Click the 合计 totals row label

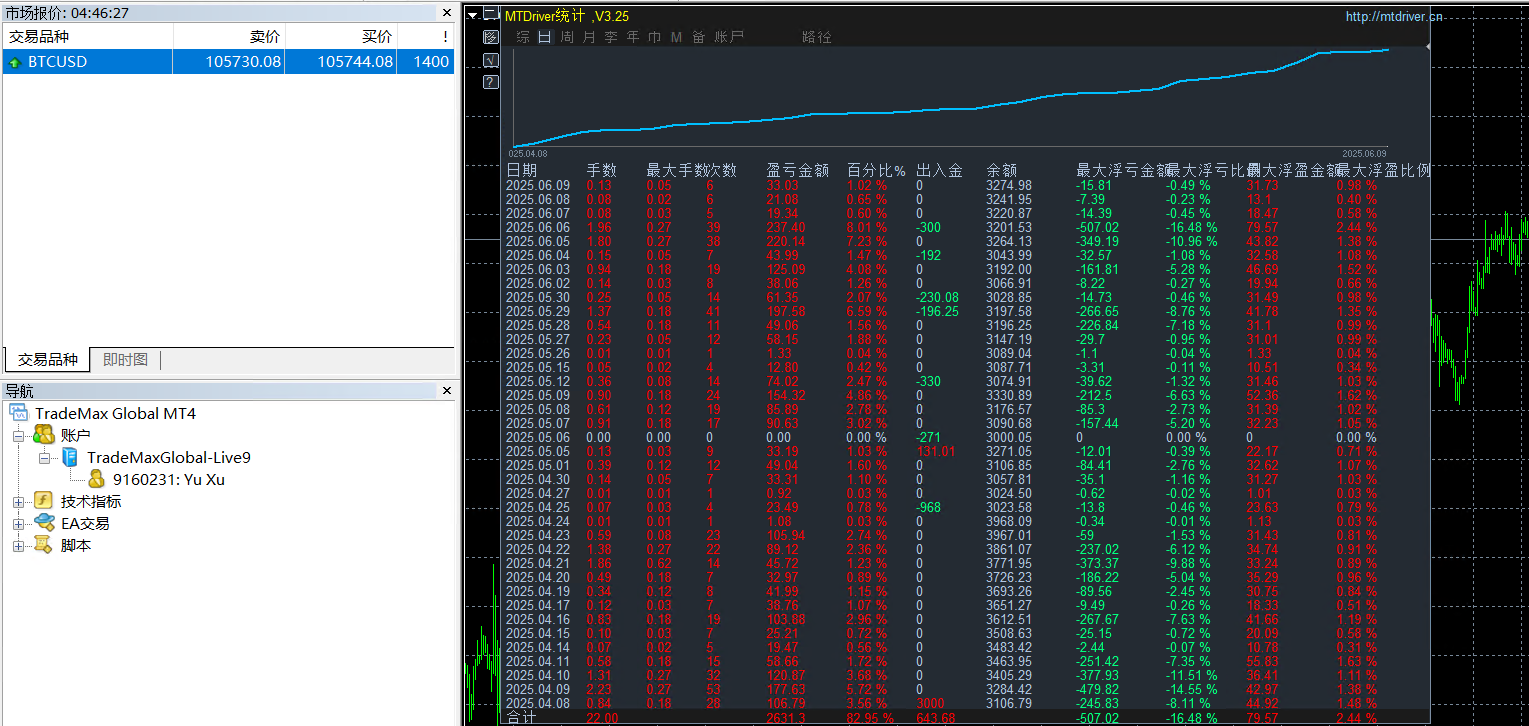tap(521, 718)
